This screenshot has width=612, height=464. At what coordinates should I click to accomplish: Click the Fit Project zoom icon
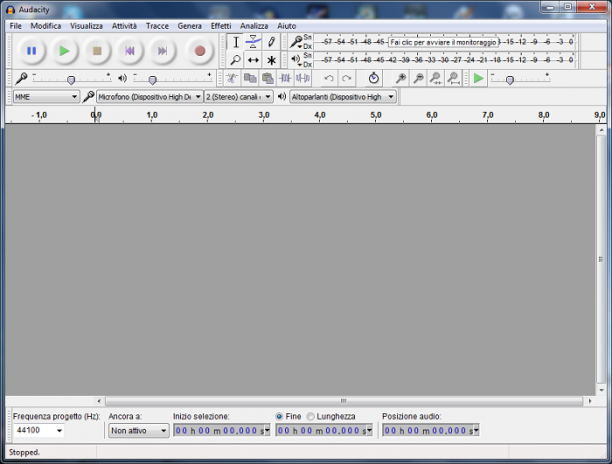pyautogui.click(x=454, y=78)
